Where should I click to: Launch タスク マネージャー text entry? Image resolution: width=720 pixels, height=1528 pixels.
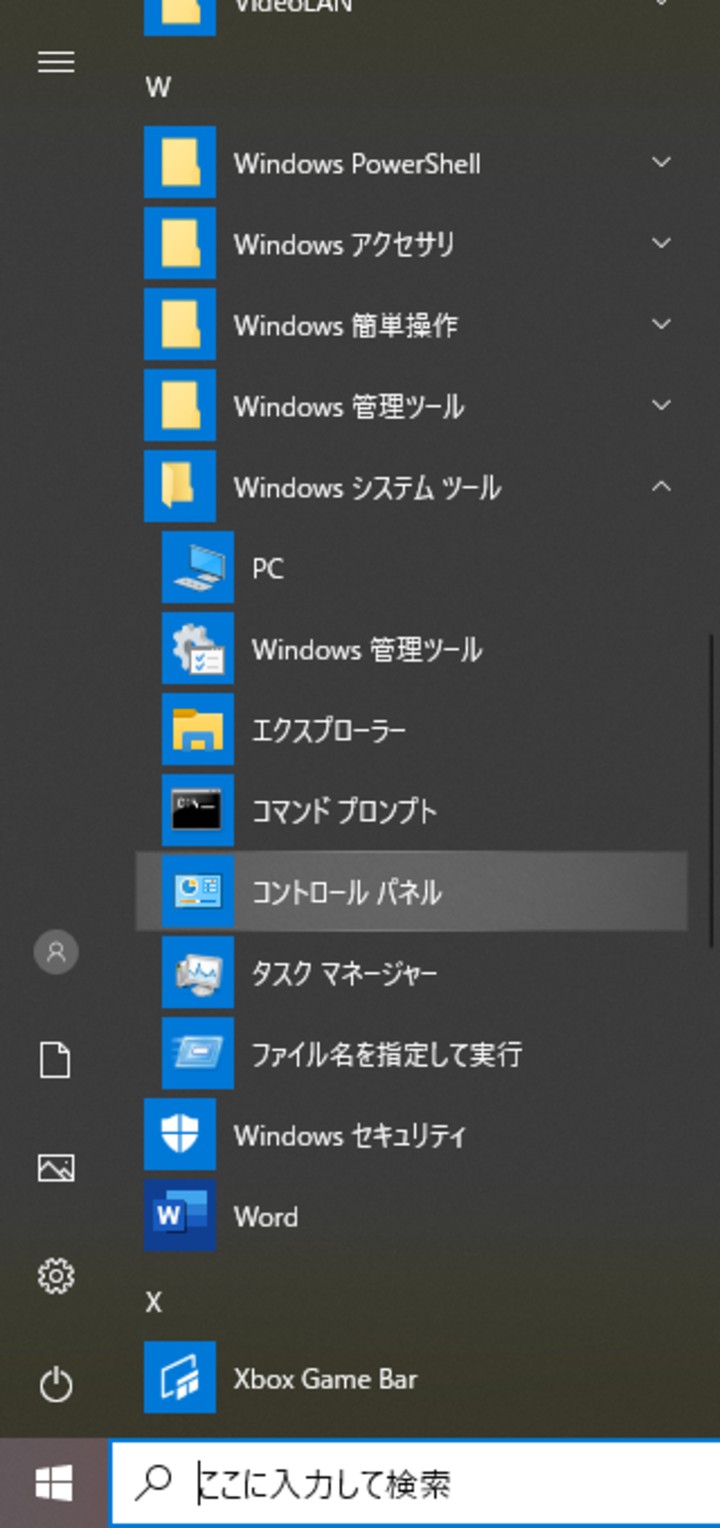pyautogui.click(x=344, y=973)
